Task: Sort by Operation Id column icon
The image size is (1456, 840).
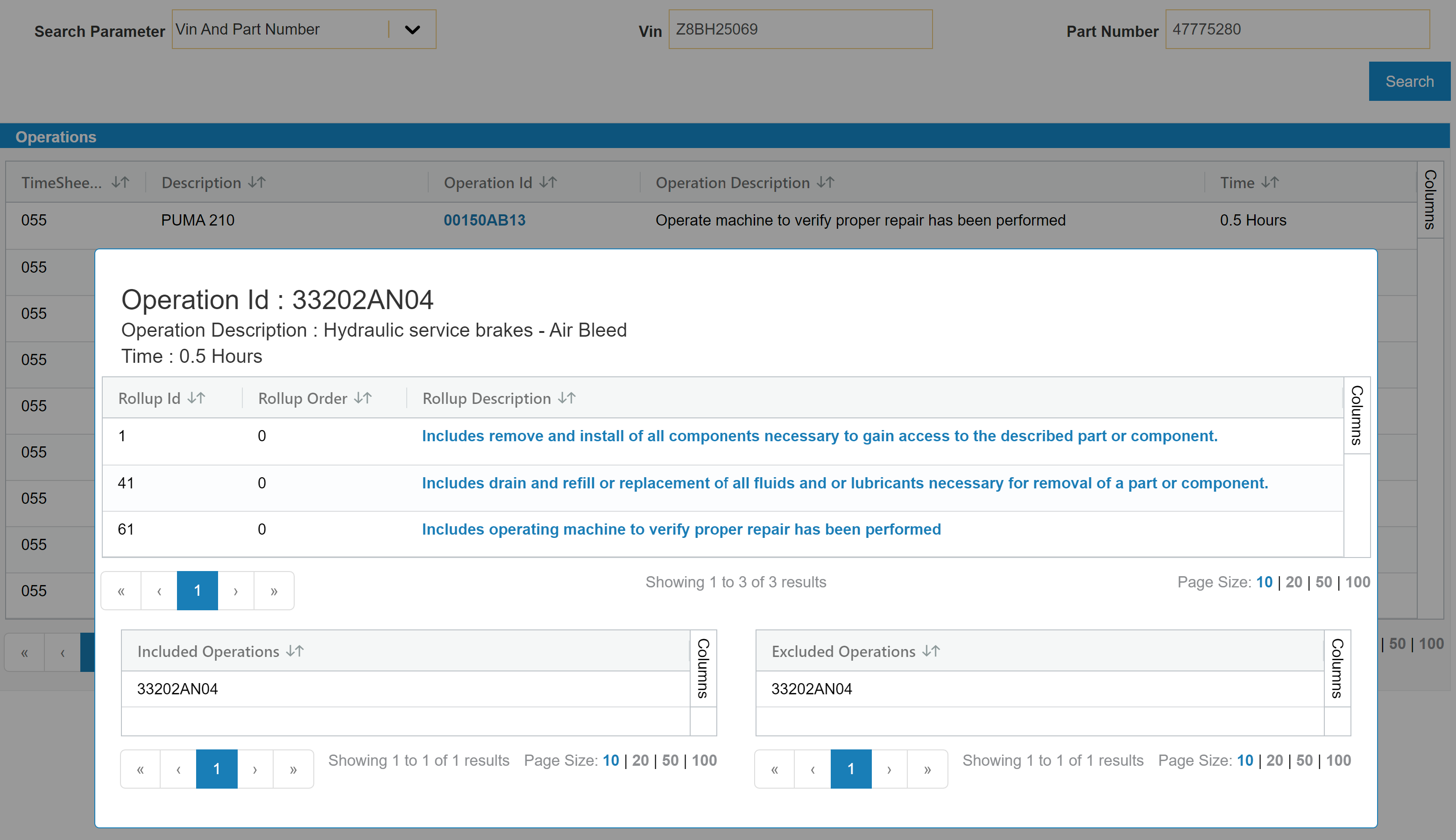Action: click(548, 183)
